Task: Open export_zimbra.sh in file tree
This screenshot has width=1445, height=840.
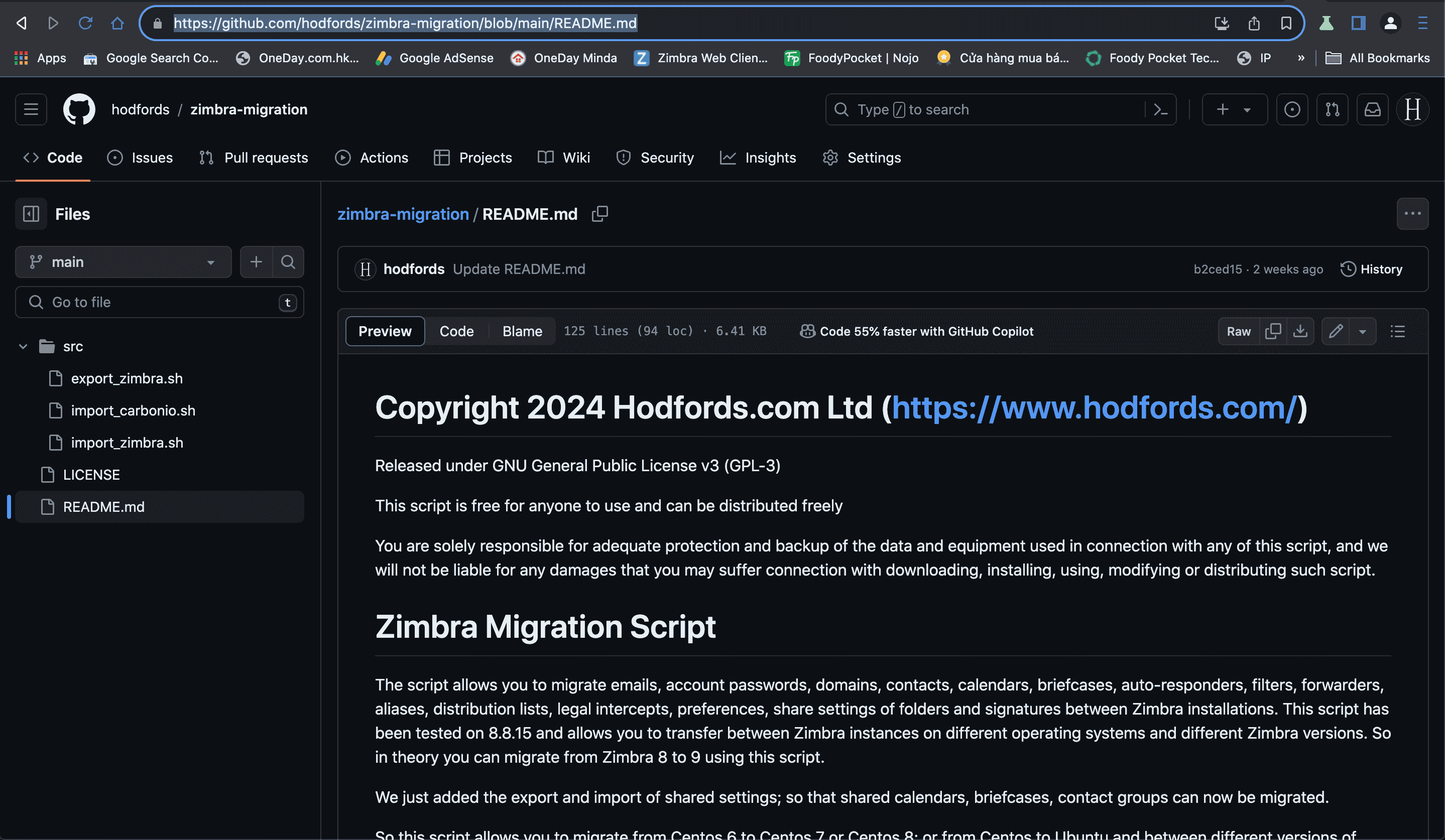Action: (127, 379)
